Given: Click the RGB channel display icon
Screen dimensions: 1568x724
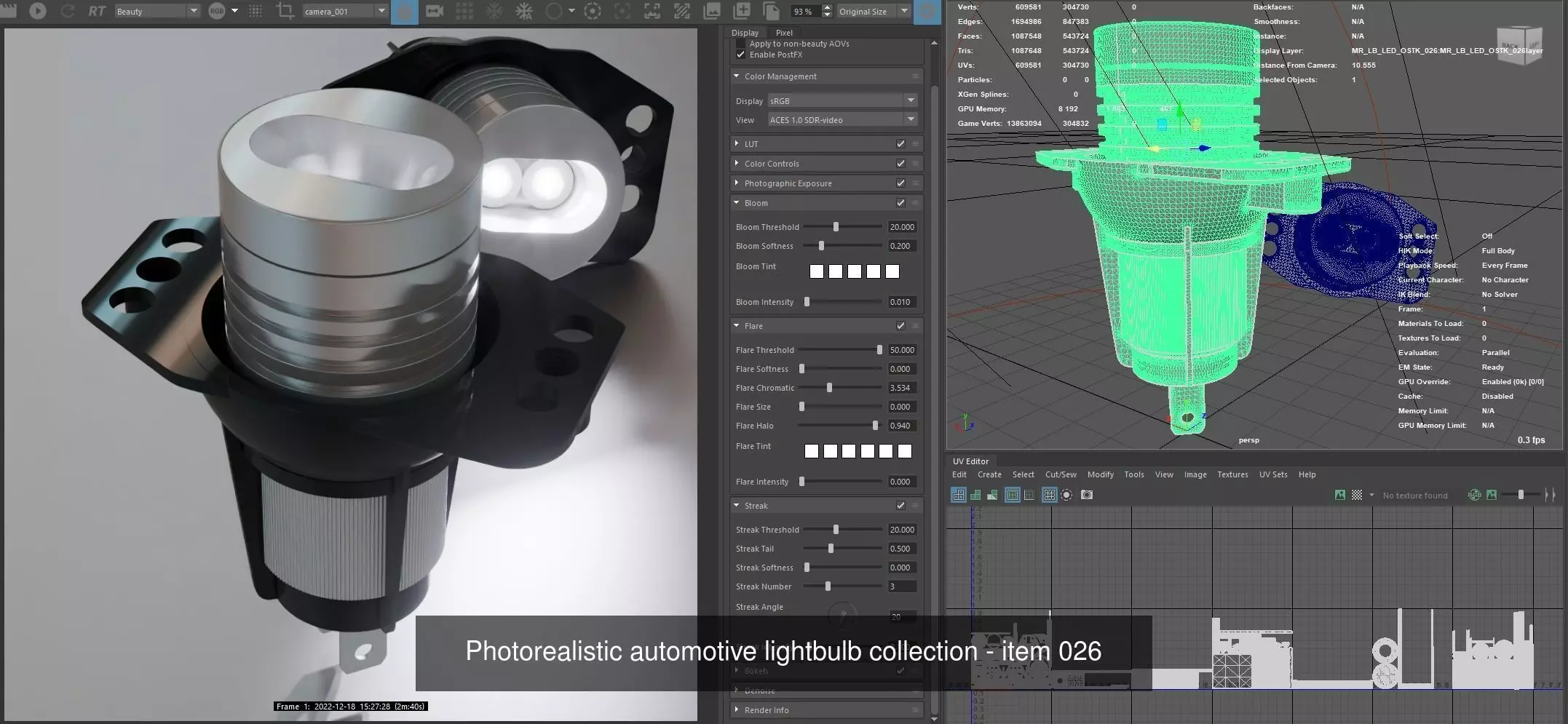Looking at the screenshot, I should [x=217, y=11].
